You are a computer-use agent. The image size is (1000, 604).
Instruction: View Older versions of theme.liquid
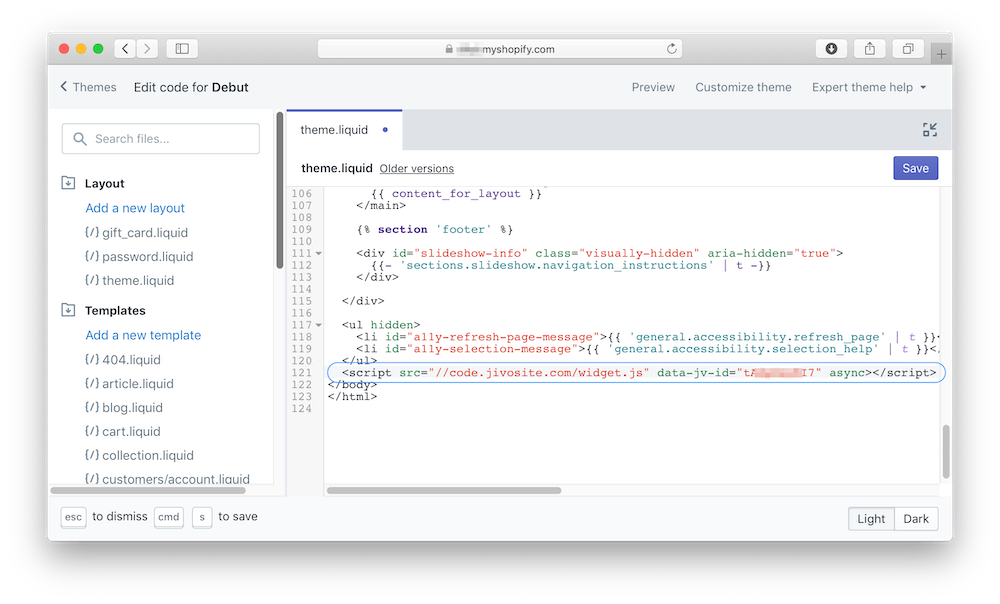[416, 168]
